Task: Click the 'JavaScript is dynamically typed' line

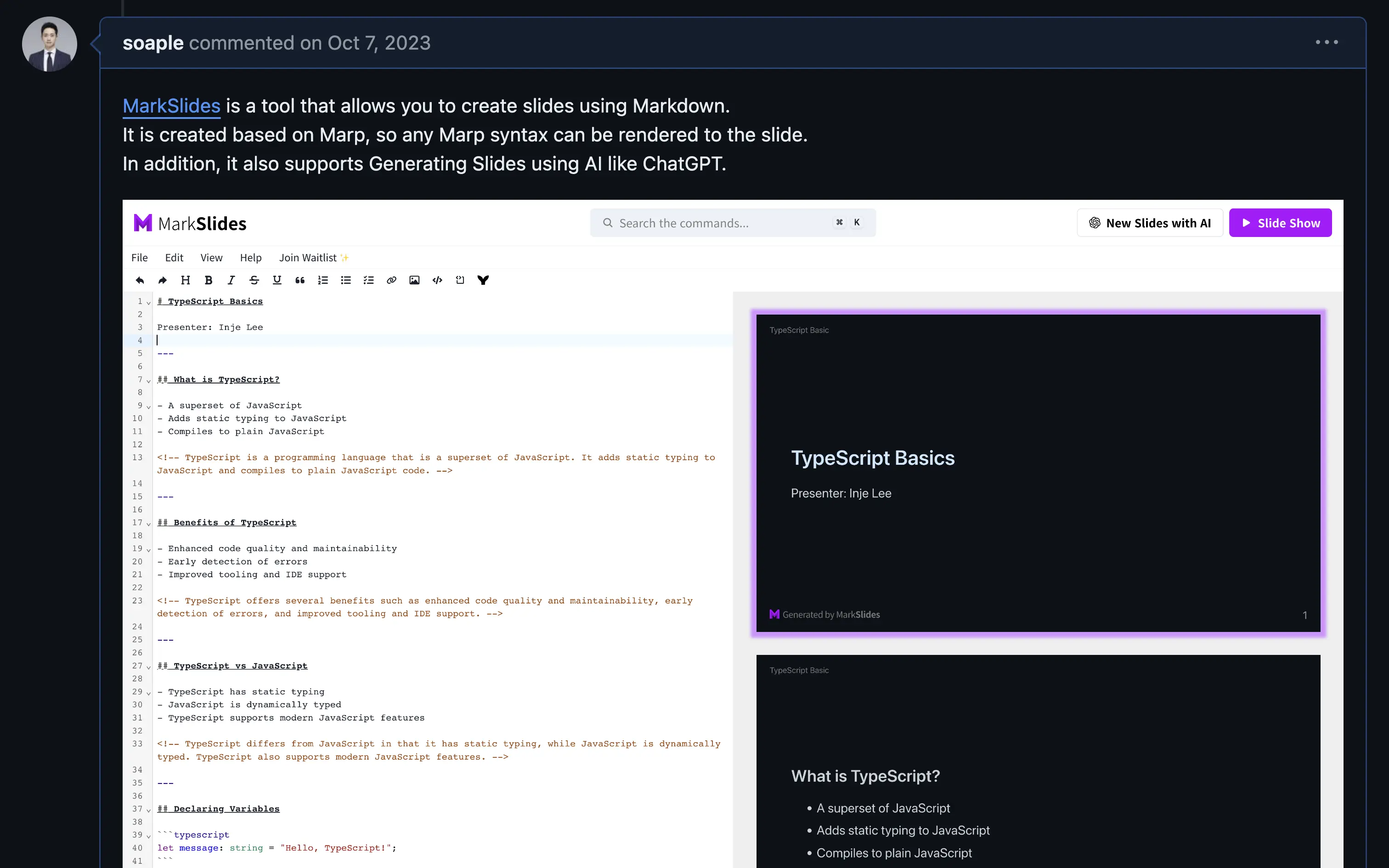Action: tap(249, 705)
